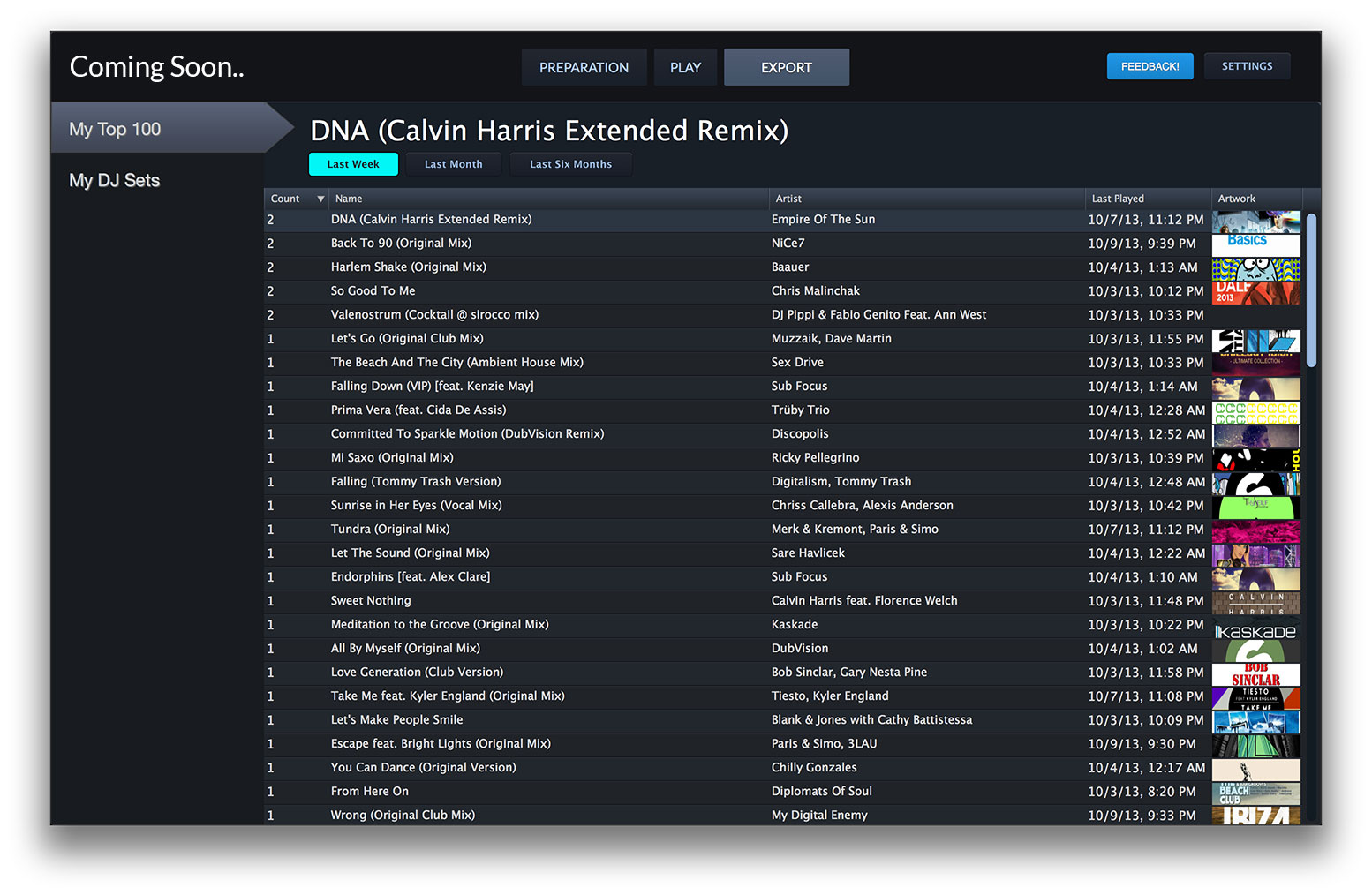Viewport: 1372px width, 895px height.
Task: Select artist Ricky Pellegrino
Action: tap(815, 458)
